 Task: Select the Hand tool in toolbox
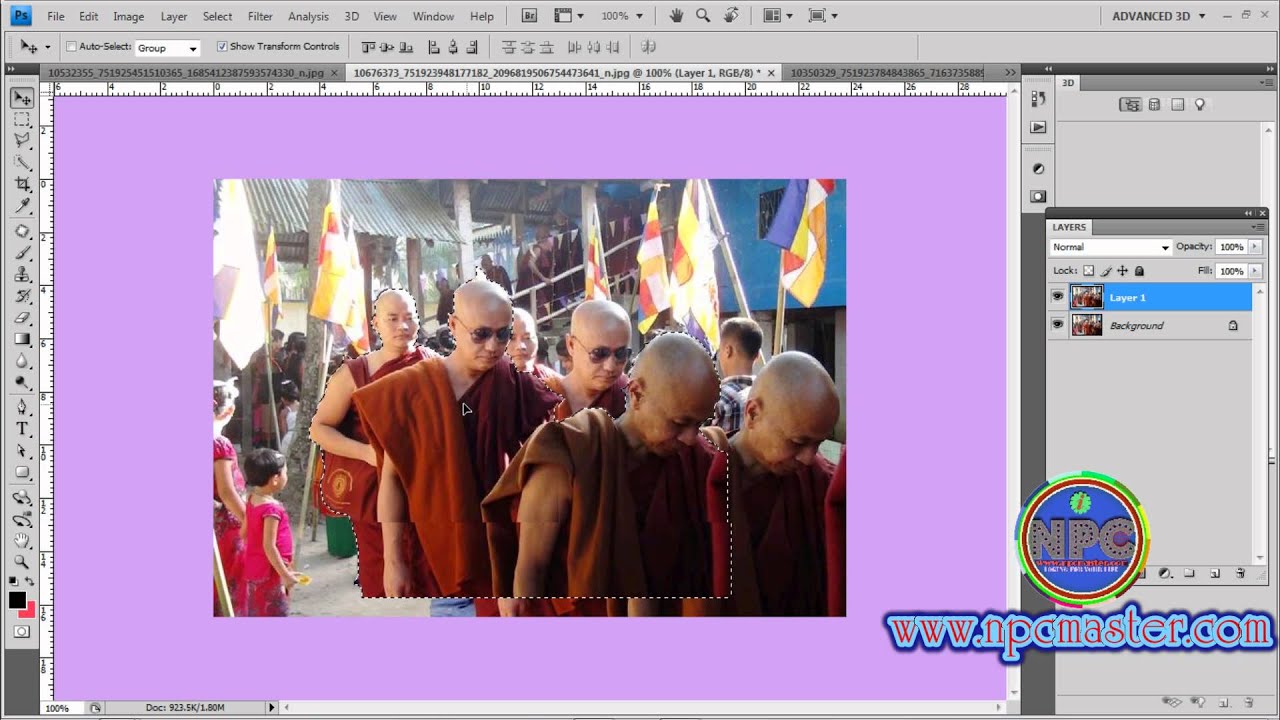[x=22, y=541]
